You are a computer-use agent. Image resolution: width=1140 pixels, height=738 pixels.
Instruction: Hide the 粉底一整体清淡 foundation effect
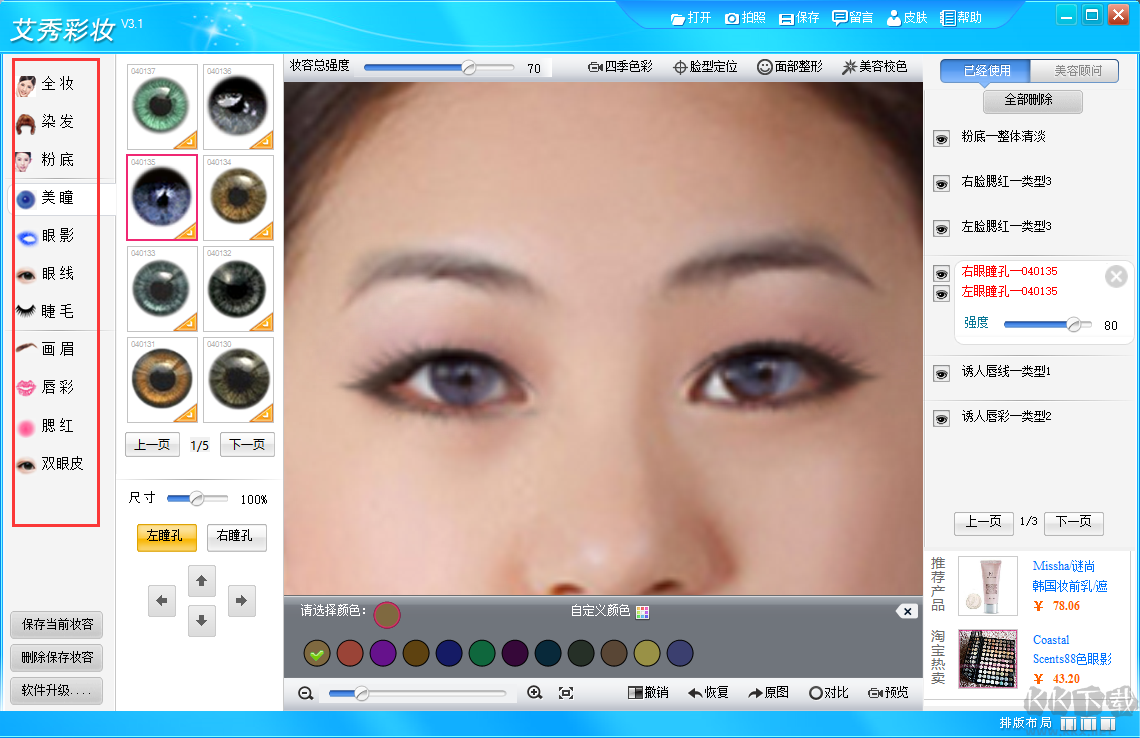pos(940,139)
